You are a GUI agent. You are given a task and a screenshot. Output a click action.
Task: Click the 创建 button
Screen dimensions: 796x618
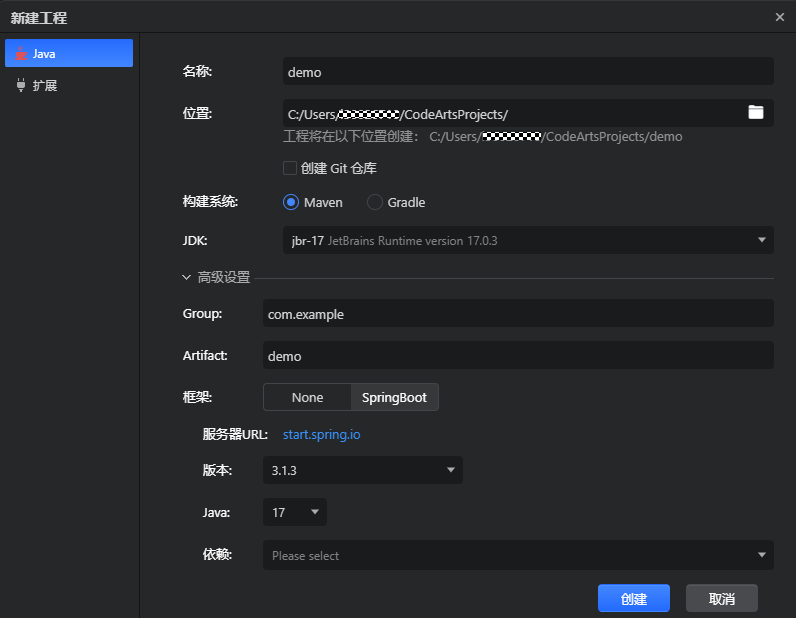point(633,599)
